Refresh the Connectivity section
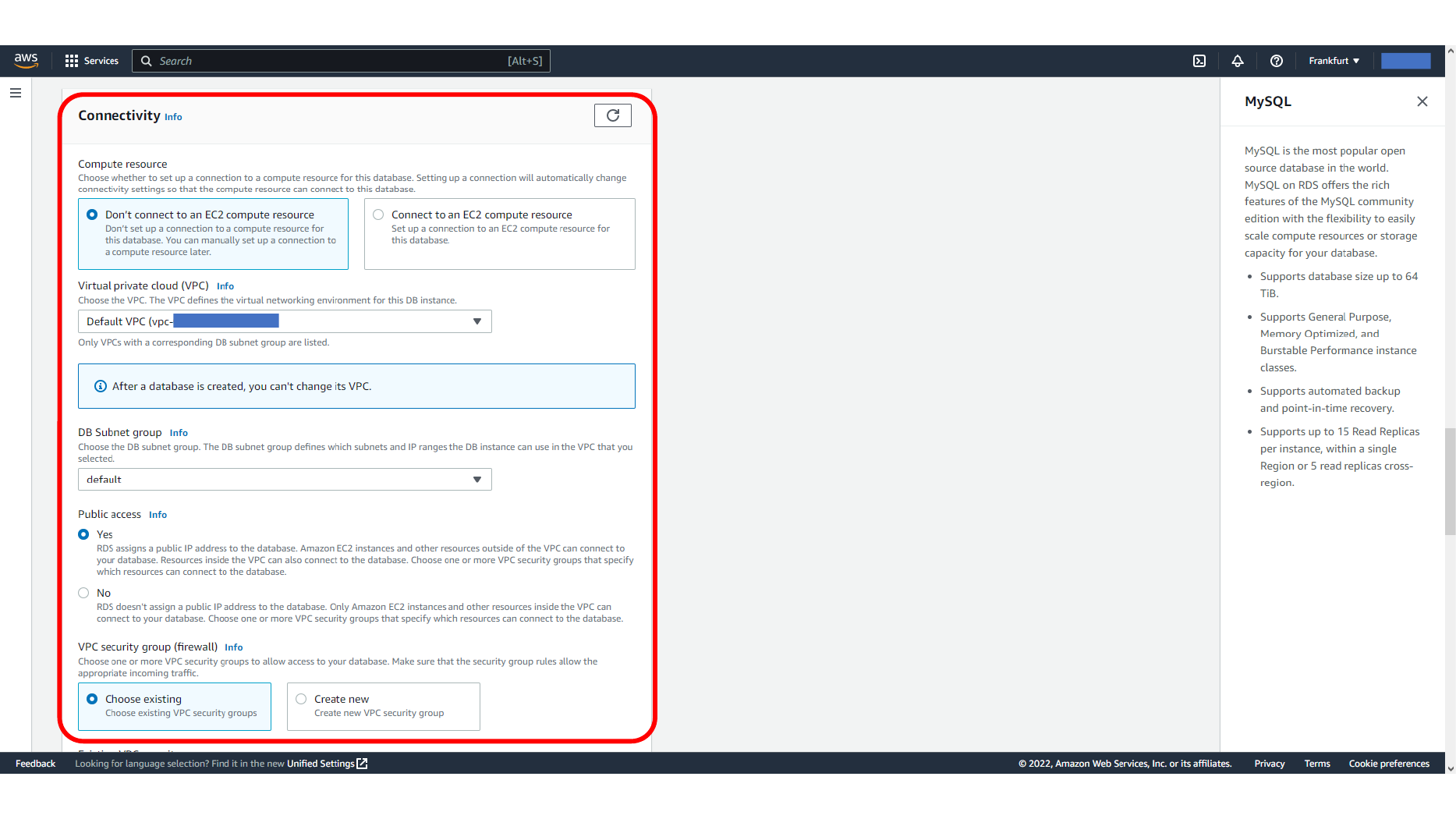The image size is (1456, 819). pyautogui.click(x=613, y=115)
